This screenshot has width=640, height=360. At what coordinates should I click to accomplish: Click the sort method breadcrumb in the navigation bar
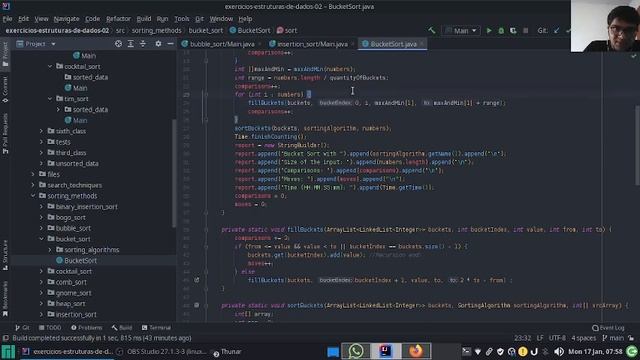pyautogui.click(x=287, y=31)
